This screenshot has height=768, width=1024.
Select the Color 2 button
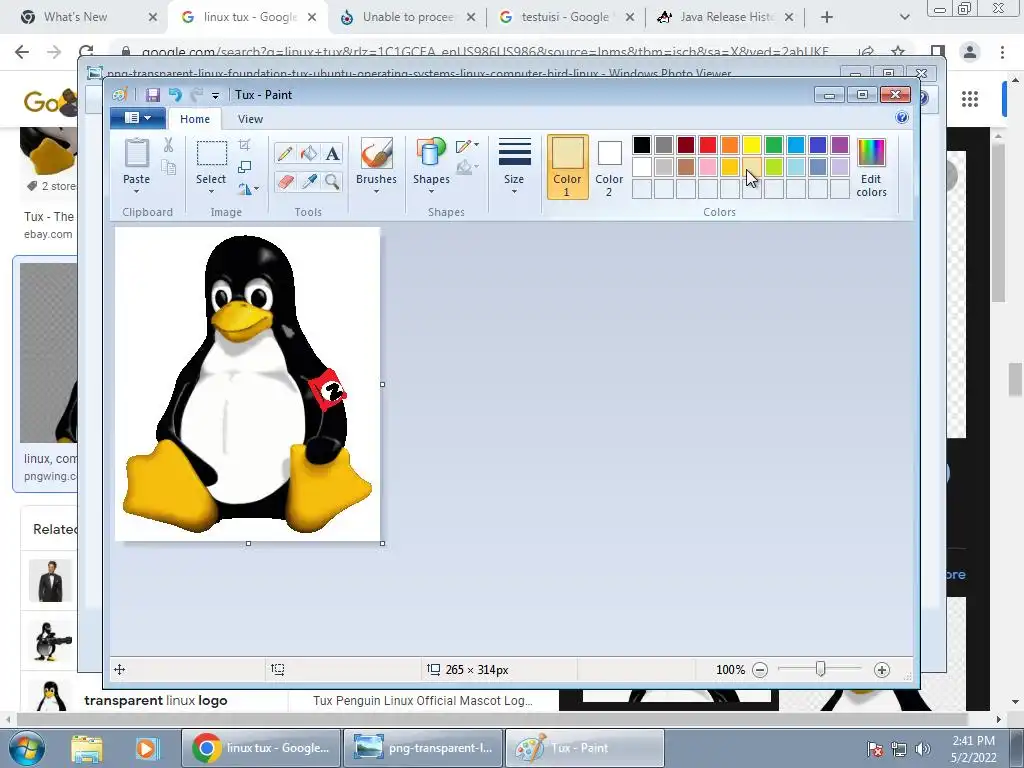[x=609, y=167]
